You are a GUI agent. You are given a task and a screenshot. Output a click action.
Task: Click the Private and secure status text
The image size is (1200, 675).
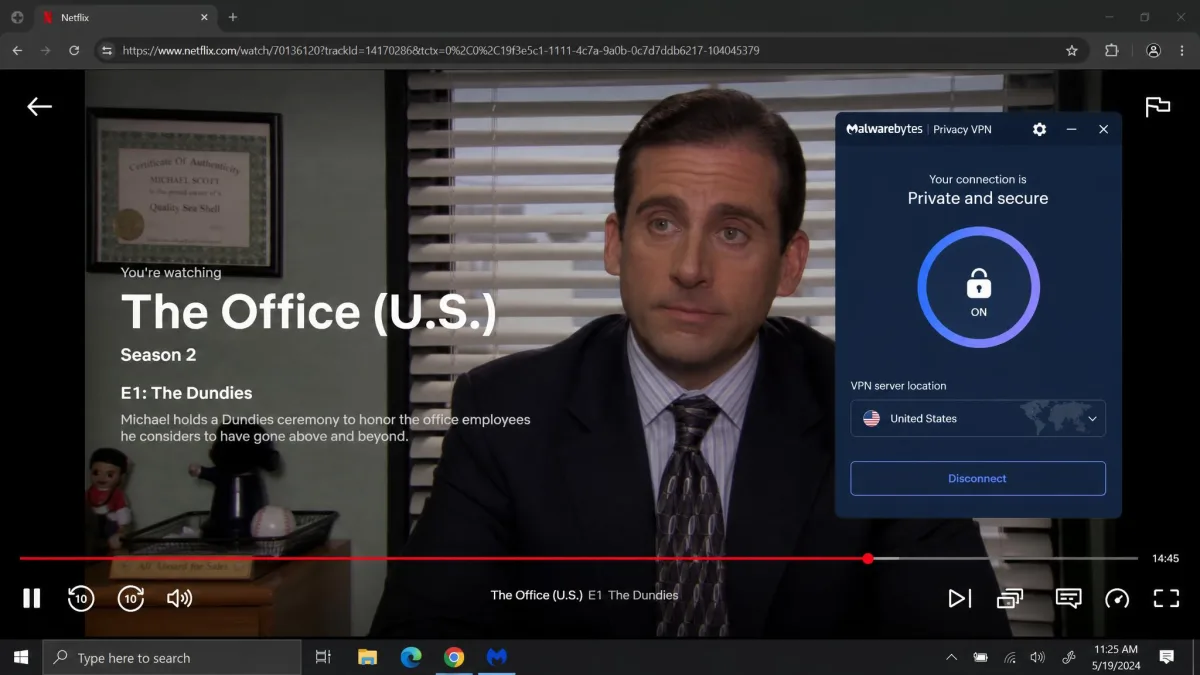(978, 198)
